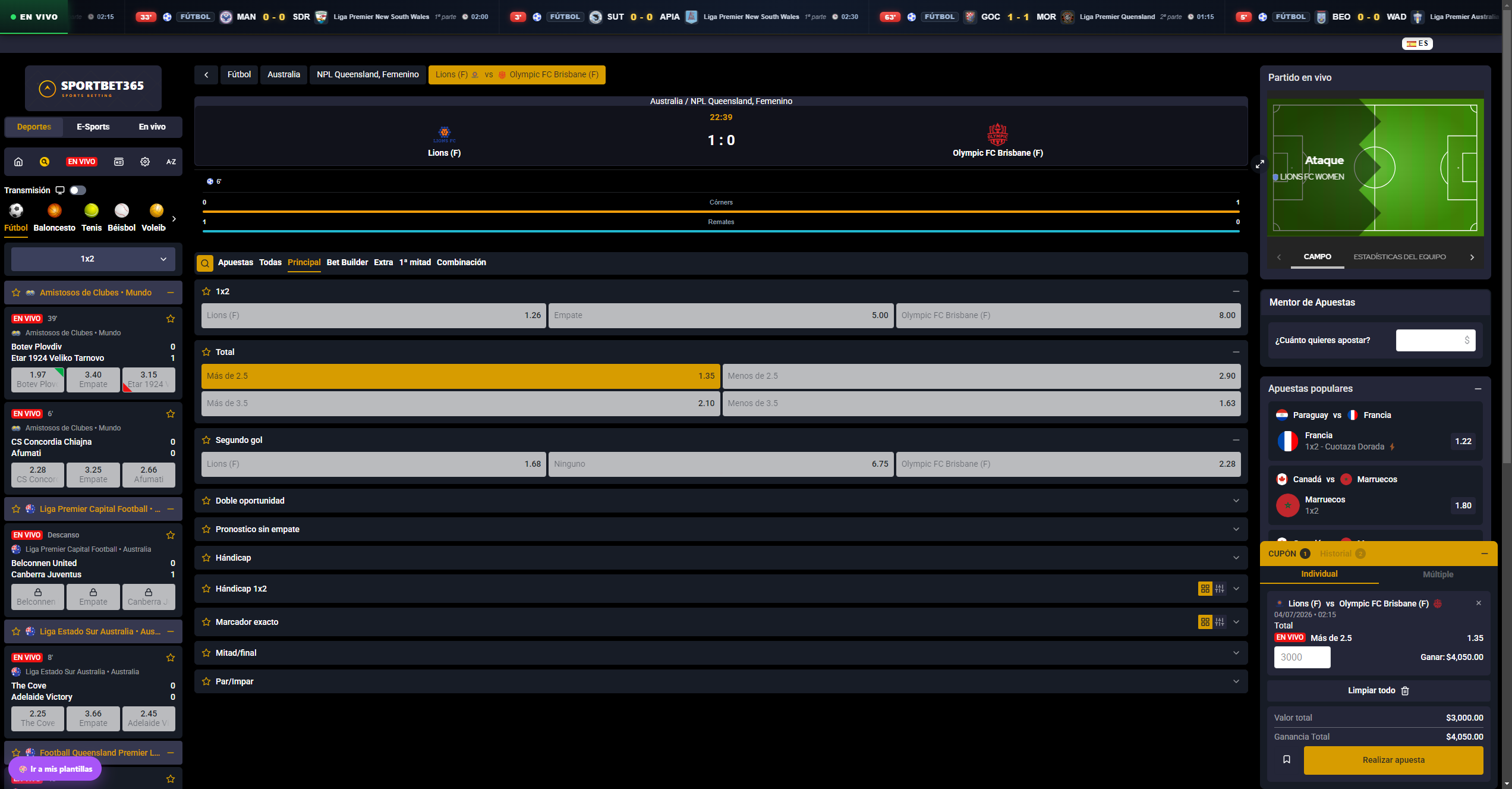Open the home icon in sidebar toolbar
Image resolution: width=1512 pixels, height=789 pixels.
pyautogui.click(x=18, y=162)
